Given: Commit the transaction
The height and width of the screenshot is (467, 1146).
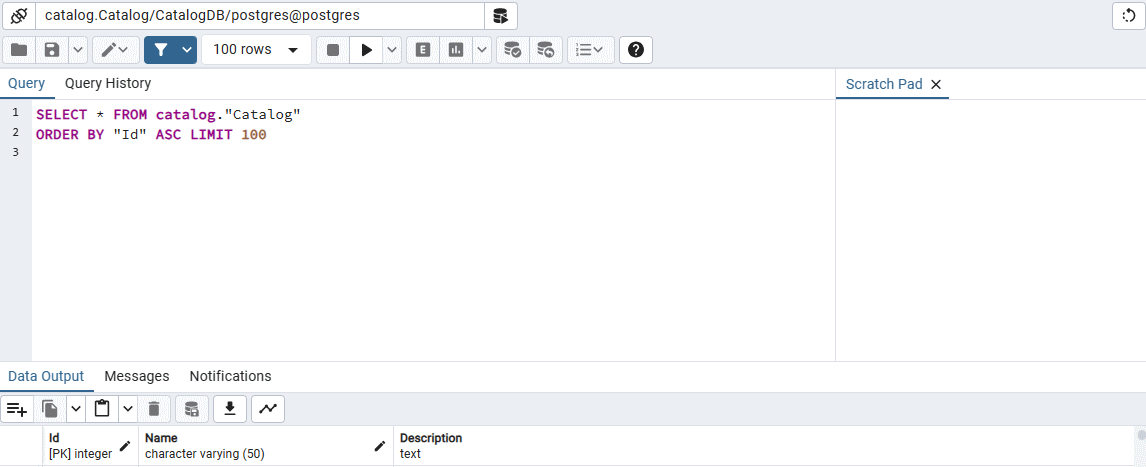Looking at the screenshot, I should point(513,50).
